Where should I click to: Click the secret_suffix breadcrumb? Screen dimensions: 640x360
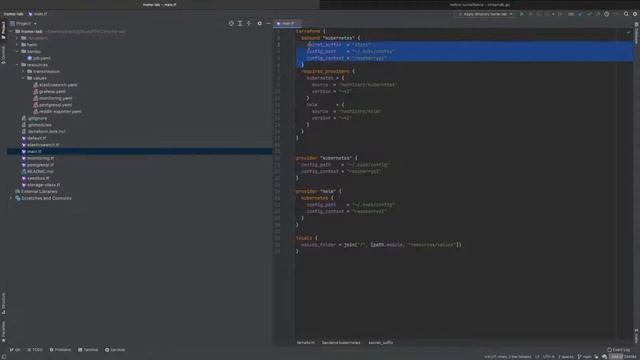[380, 342]
